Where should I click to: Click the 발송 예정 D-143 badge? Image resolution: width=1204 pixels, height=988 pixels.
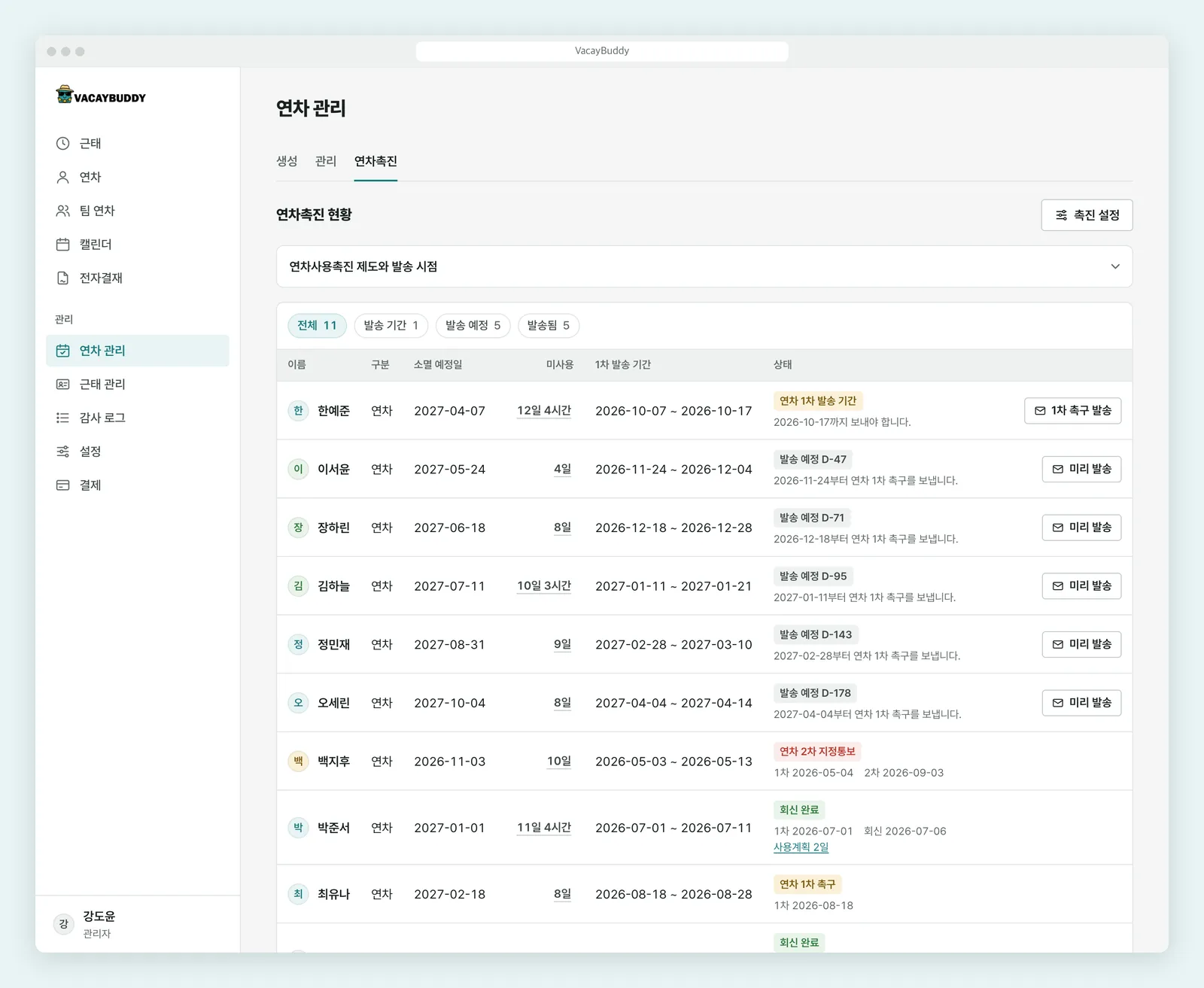point(816,635)
